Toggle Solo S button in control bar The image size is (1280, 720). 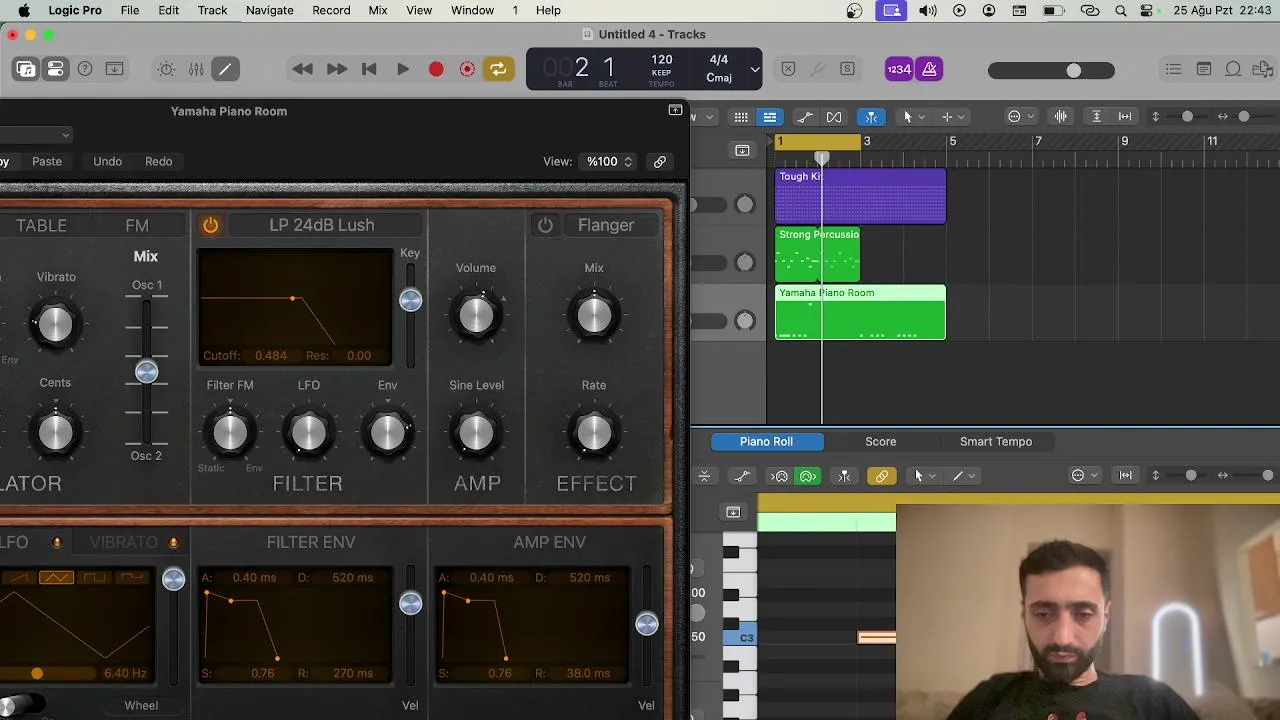[848, 69]
